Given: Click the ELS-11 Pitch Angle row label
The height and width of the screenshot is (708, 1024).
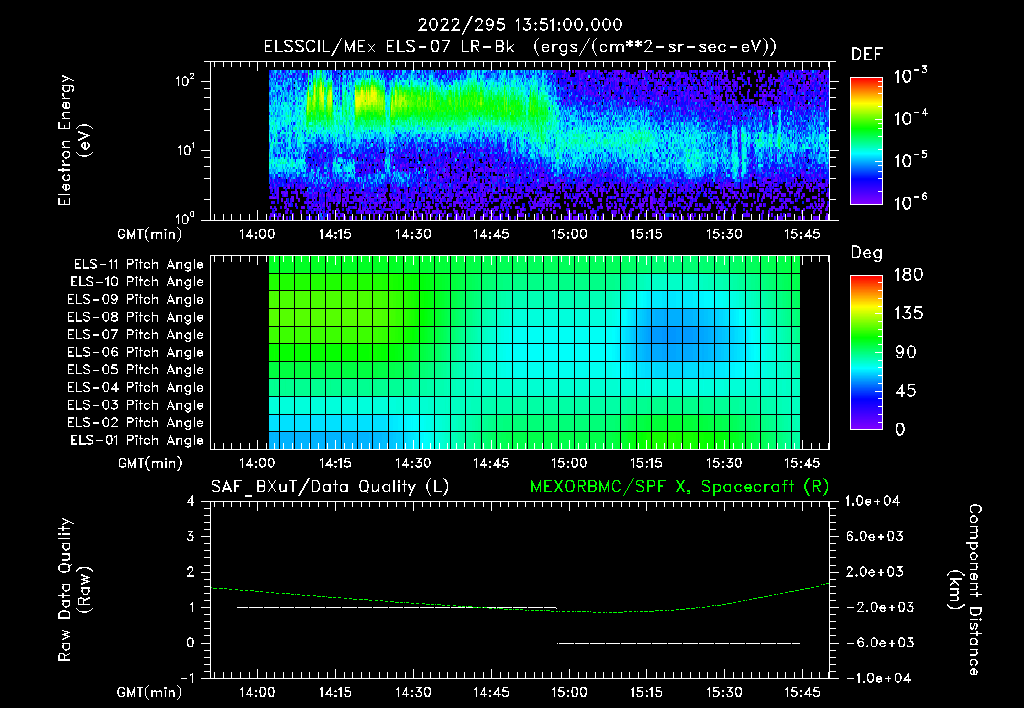Looking at the screenshot, I should (x=138, y=265).
